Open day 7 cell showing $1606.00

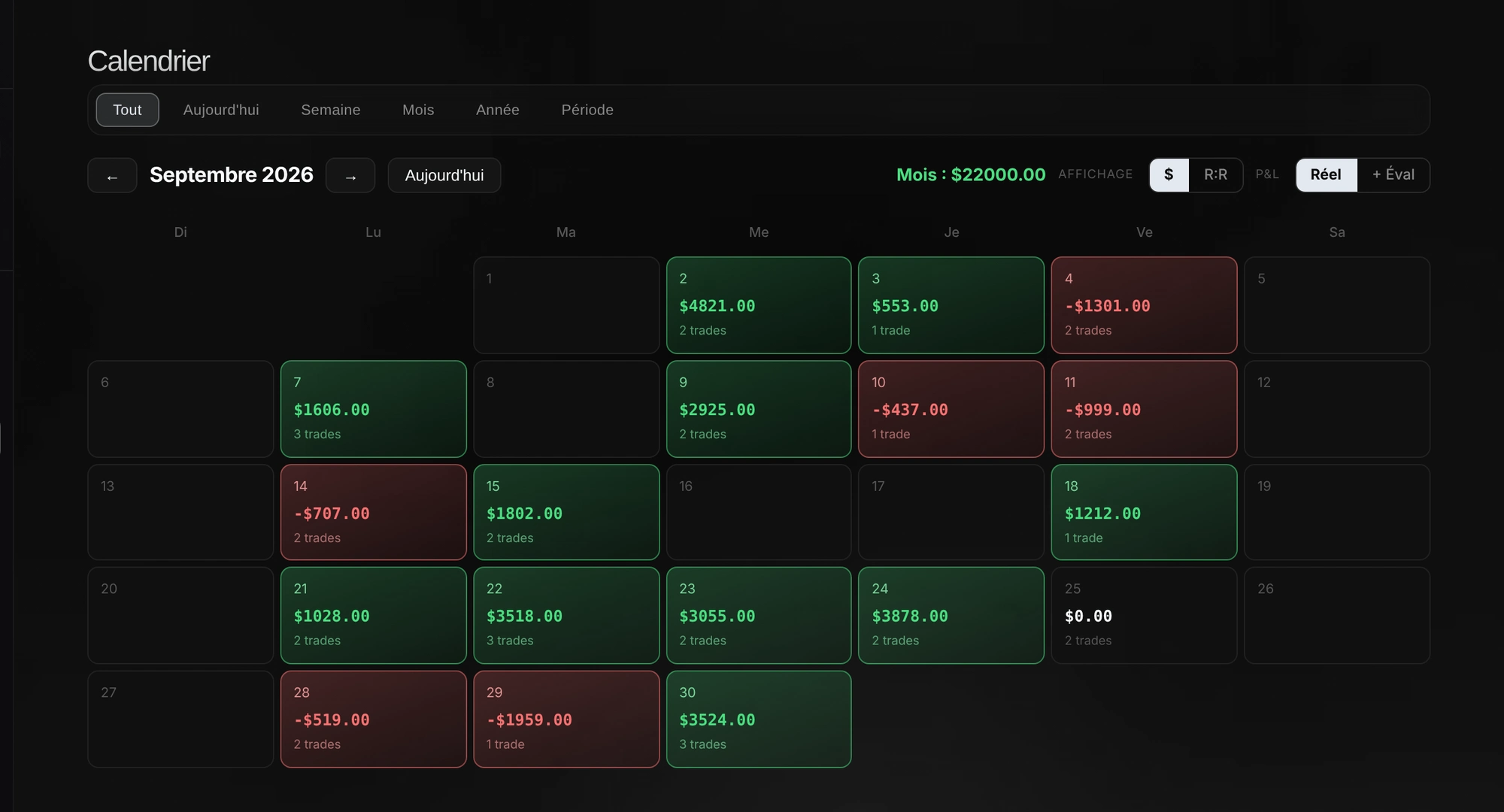click(374, 409)
